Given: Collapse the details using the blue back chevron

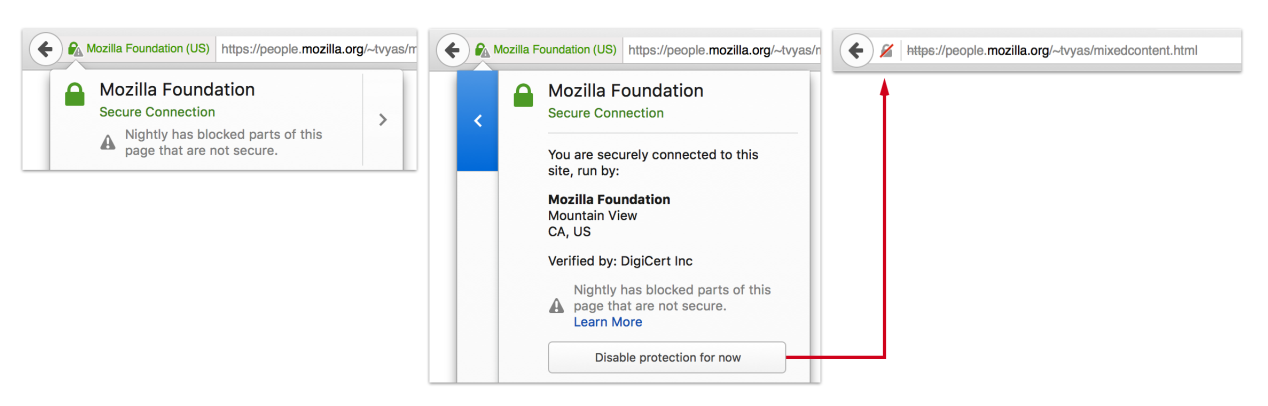Looking at the screenshot, I should pyautogui.click(x=478, y=120).
